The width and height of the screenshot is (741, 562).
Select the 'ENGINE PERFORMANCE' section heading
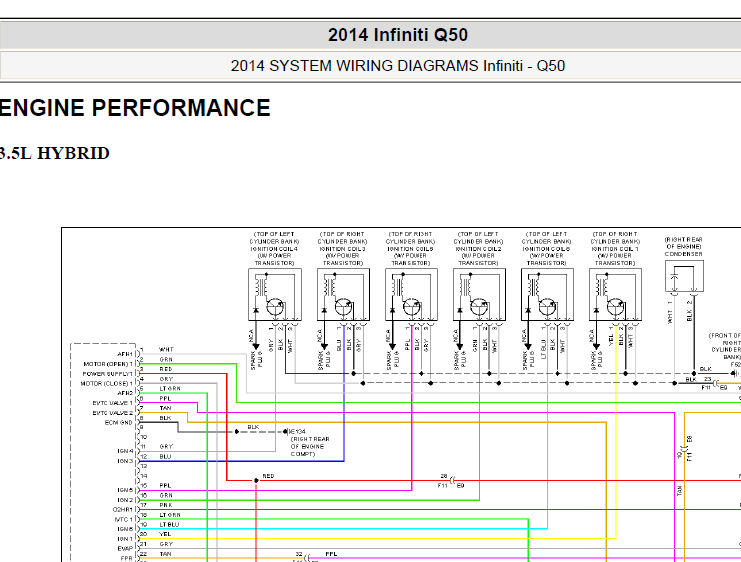pyautogui.click(x=135, y=108)
